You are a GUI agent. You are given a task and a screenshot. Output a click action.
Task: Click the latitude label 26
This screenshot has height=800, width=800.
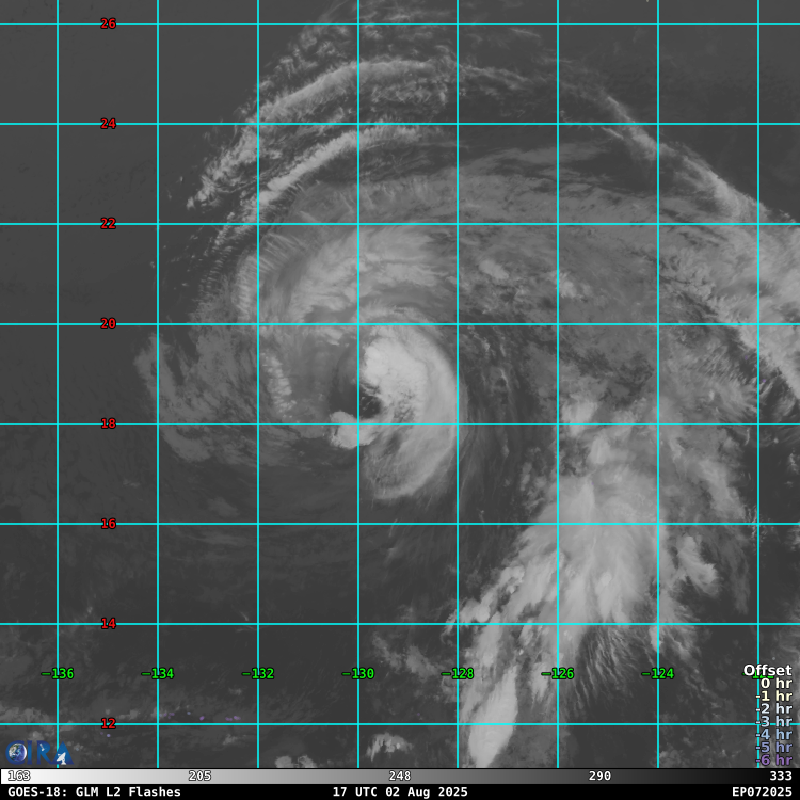pyautogui.click(x=108, y=23)
